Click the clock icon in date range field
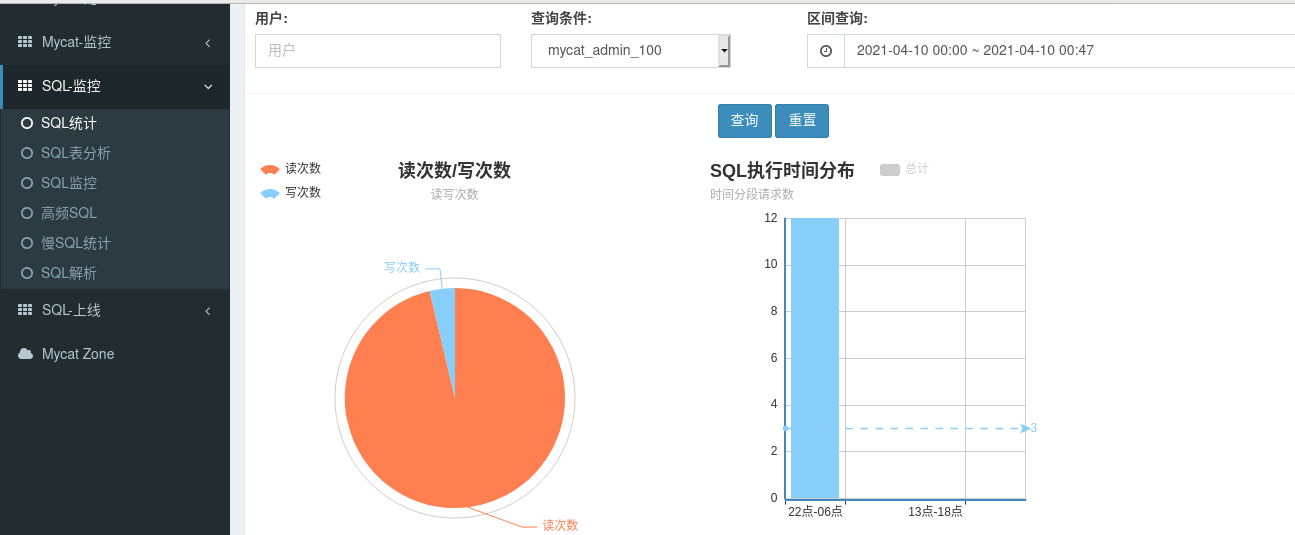The height and width of the screenshot is (535, 1295). click(x=826, y=50)
